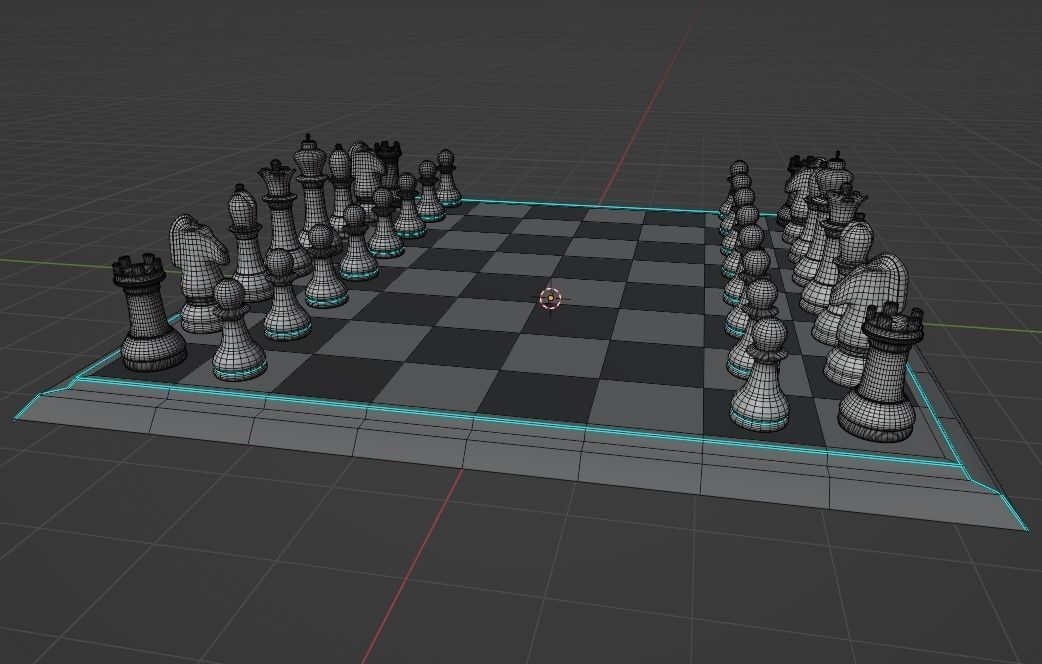Select the 3D cursor at board center

pyautogui.click(x=550, y=298)
